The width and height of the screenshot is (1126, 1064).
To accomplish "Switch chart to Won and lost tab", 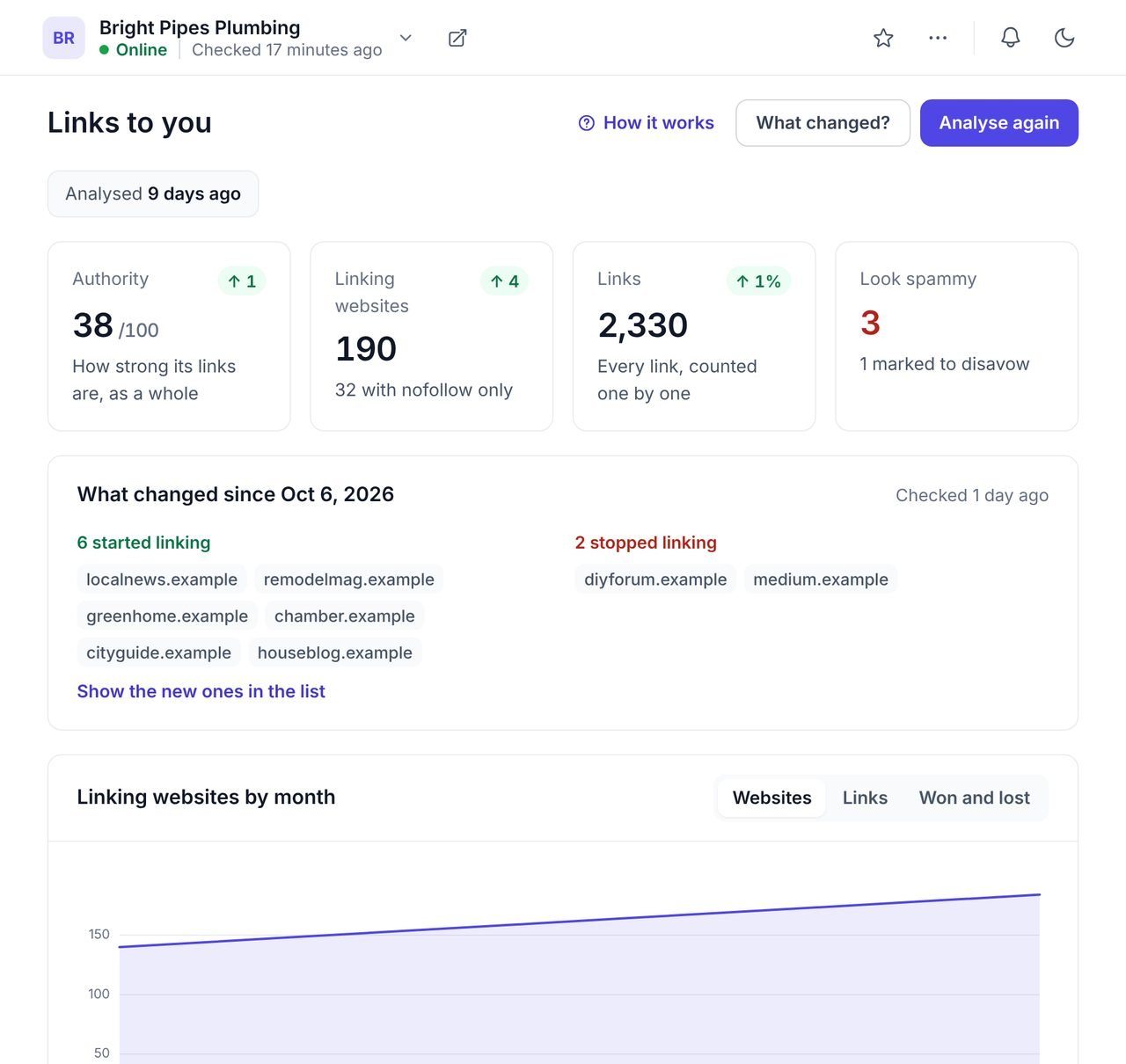I will click(975, 798).
